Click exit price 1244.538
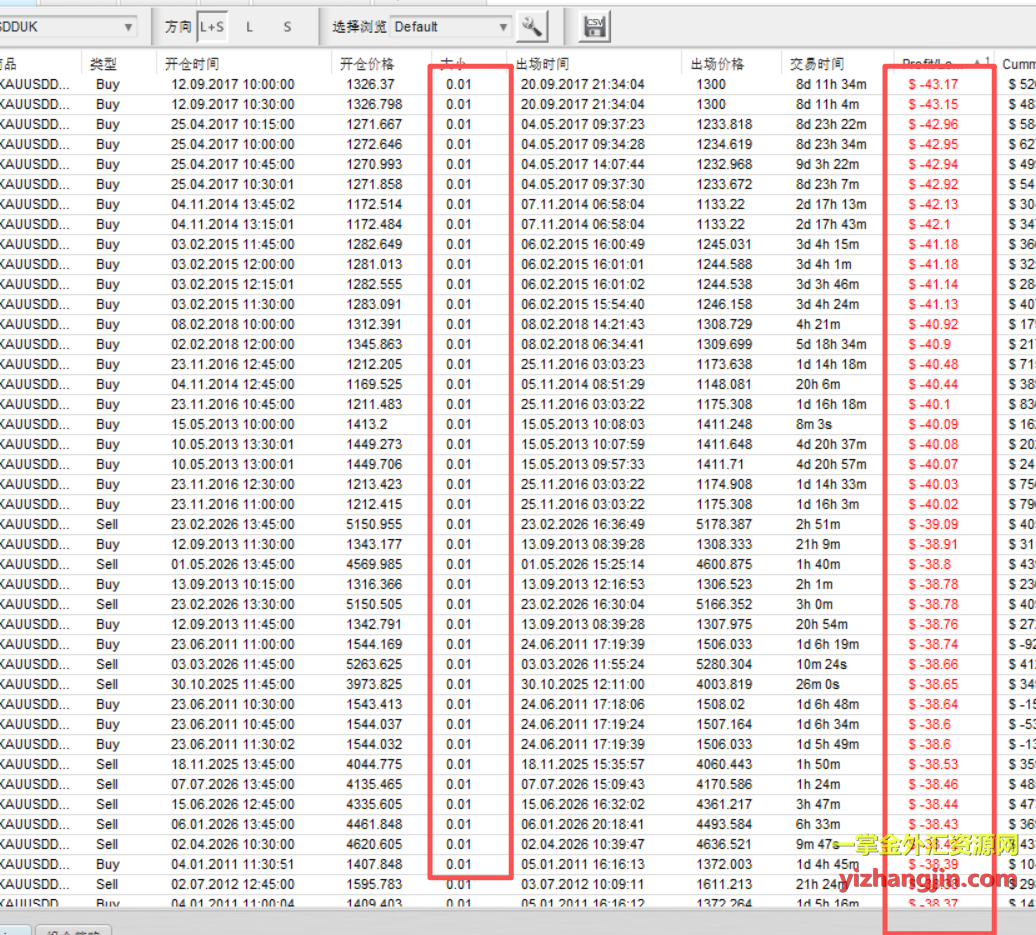Image resolution: width=1036 pixels, height=935 pixels. point(724,284)
